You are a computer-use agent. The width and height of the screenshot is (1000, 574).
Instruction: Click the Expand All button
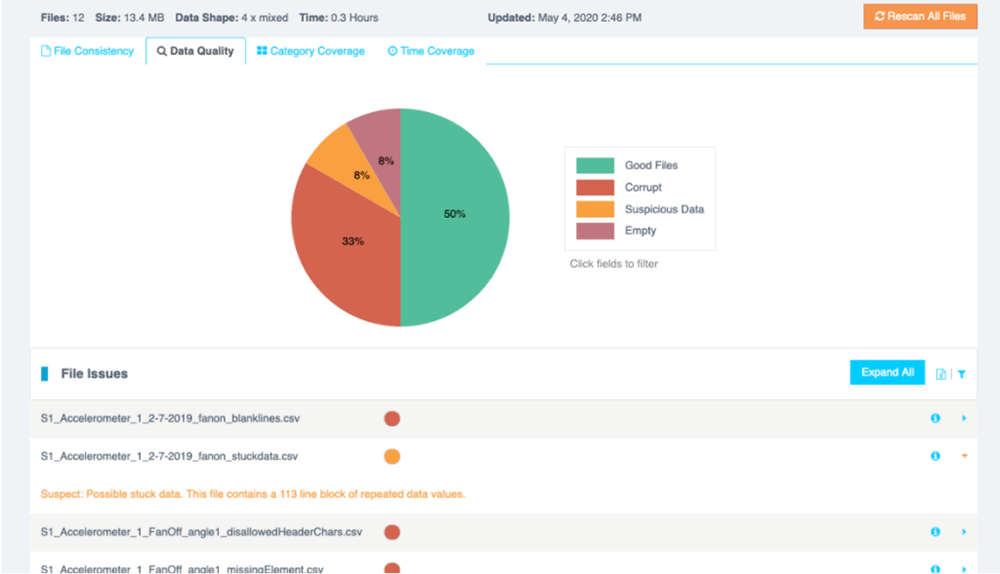pos(887,373)
